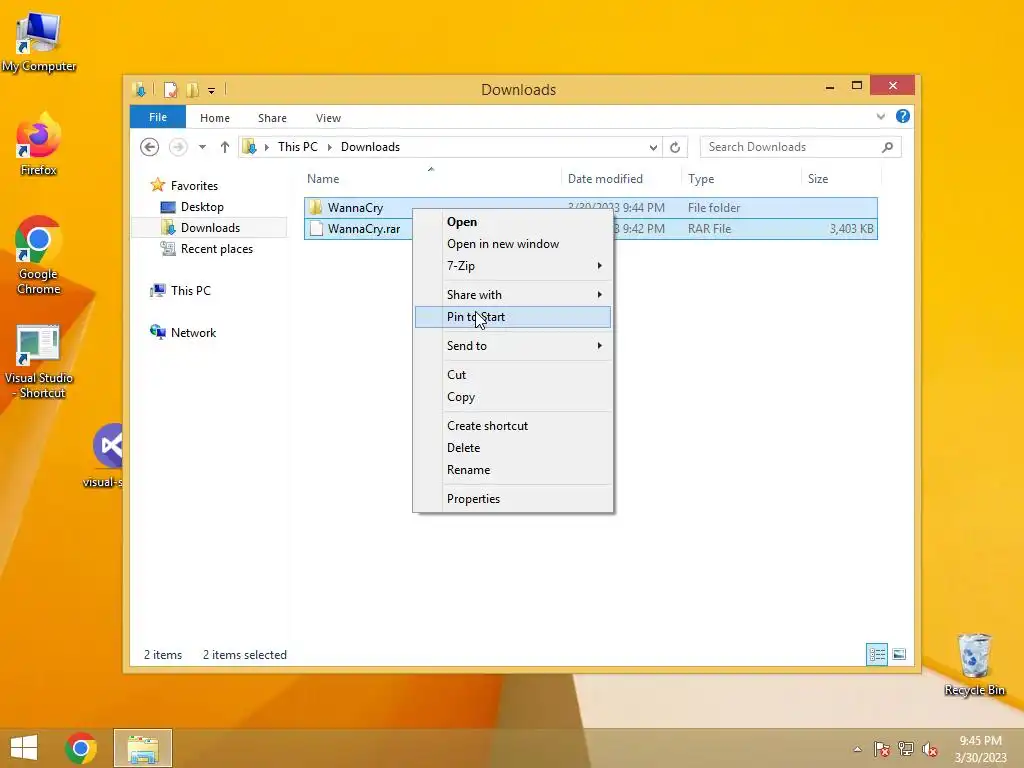Open Explorer help icon
This screenshot has height=768, width=1024.
pyautogui.click(x=903, y=116)
